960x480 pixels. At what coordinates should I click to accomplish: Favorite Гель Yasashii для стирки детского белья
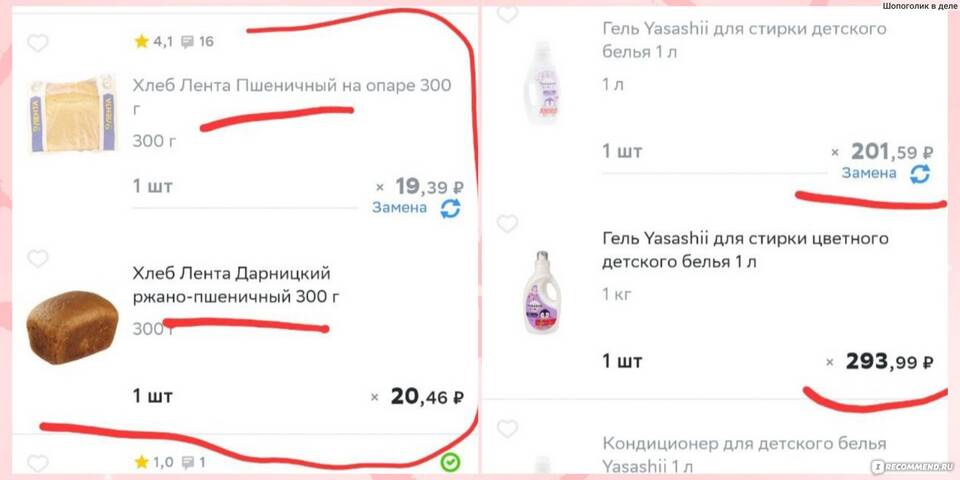click(x=507, y=13)
